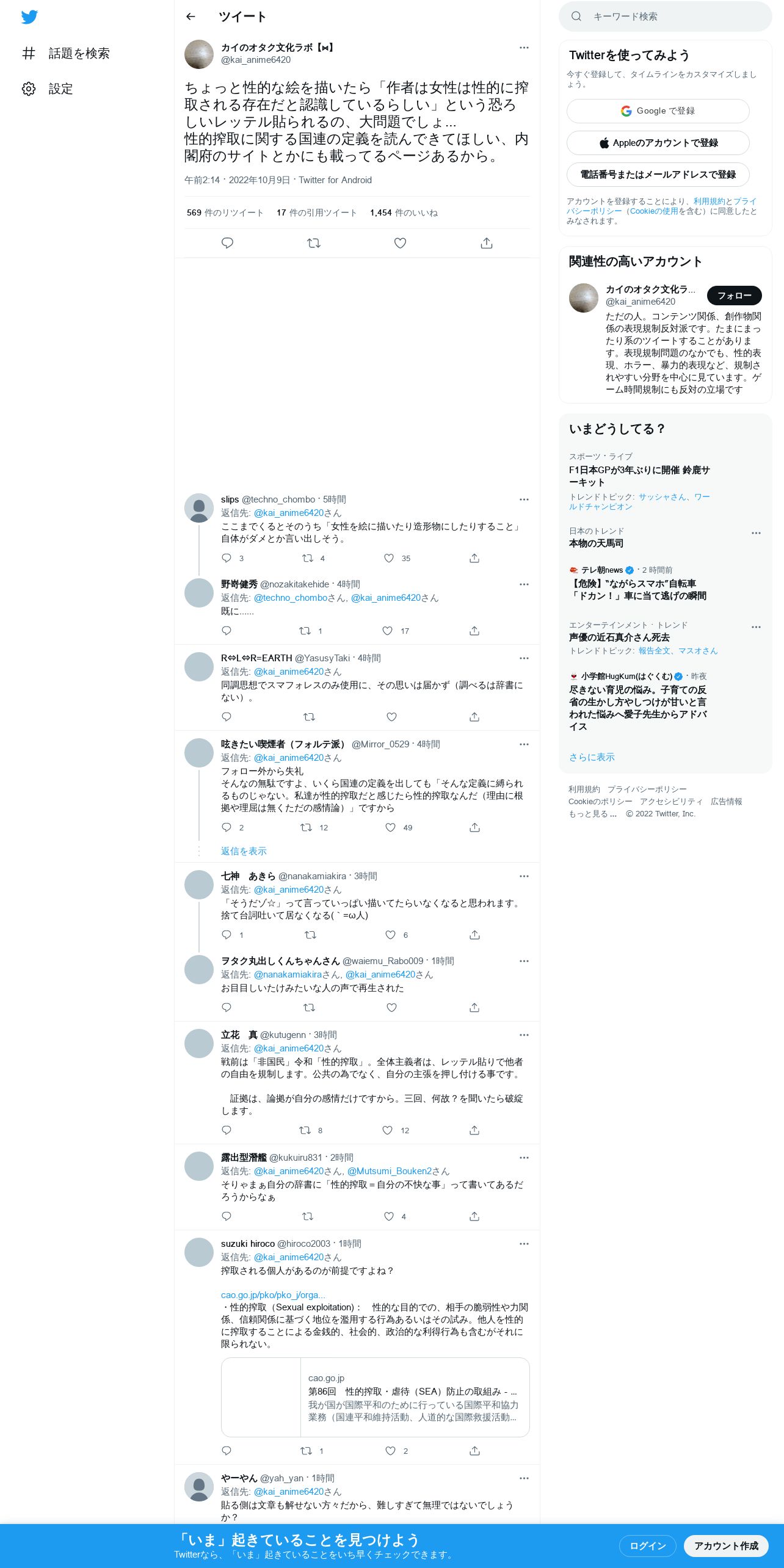This screenshot has width=784, height=1568.
Task: Share the main tweet using share icon
Action: tap(487, 243)
